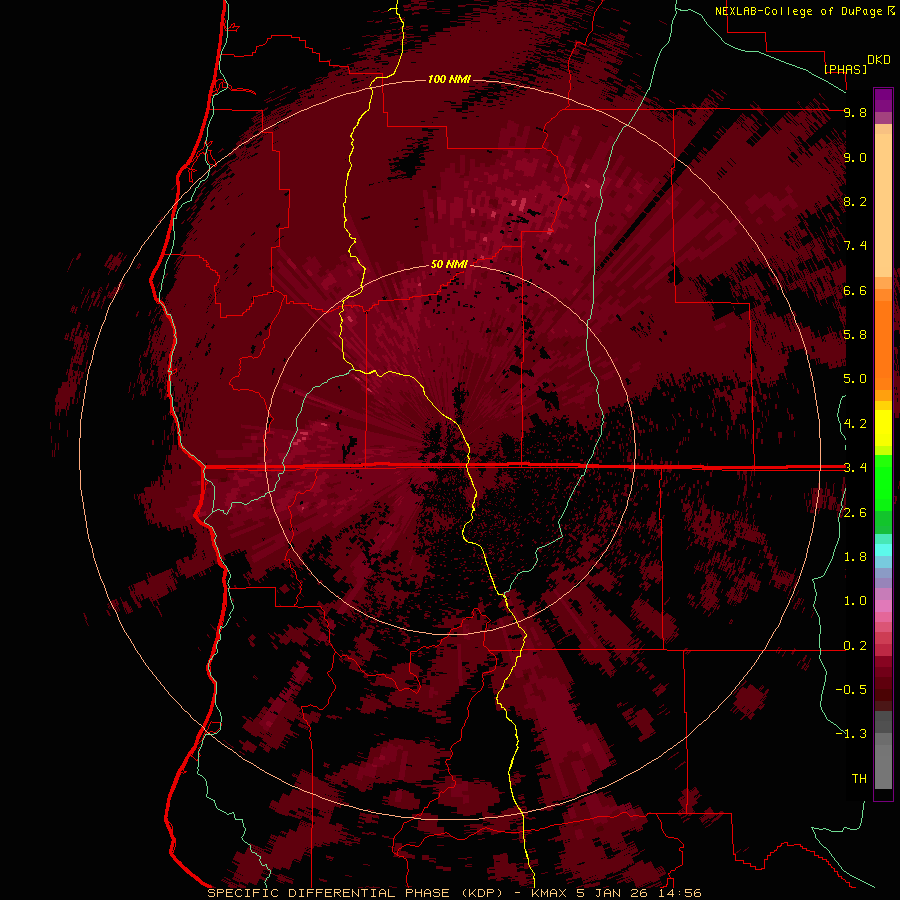Click the 4.2 legend value

click(x=855, y=424)
